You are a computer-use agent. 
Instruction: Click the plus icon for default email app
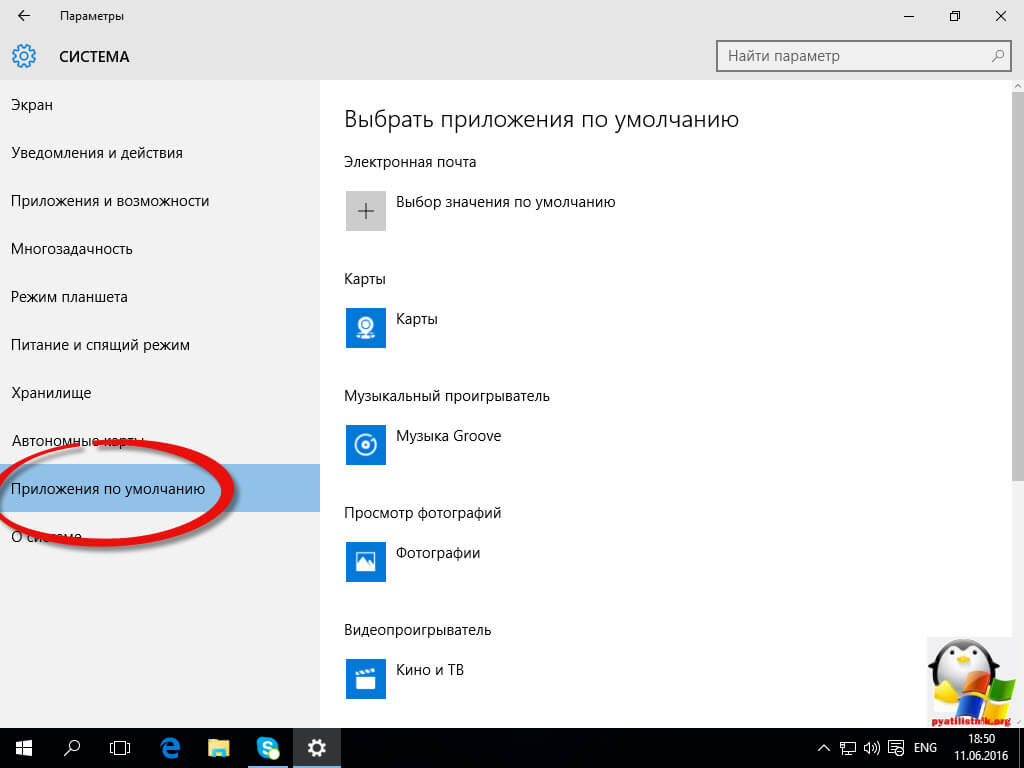point(366,211)
